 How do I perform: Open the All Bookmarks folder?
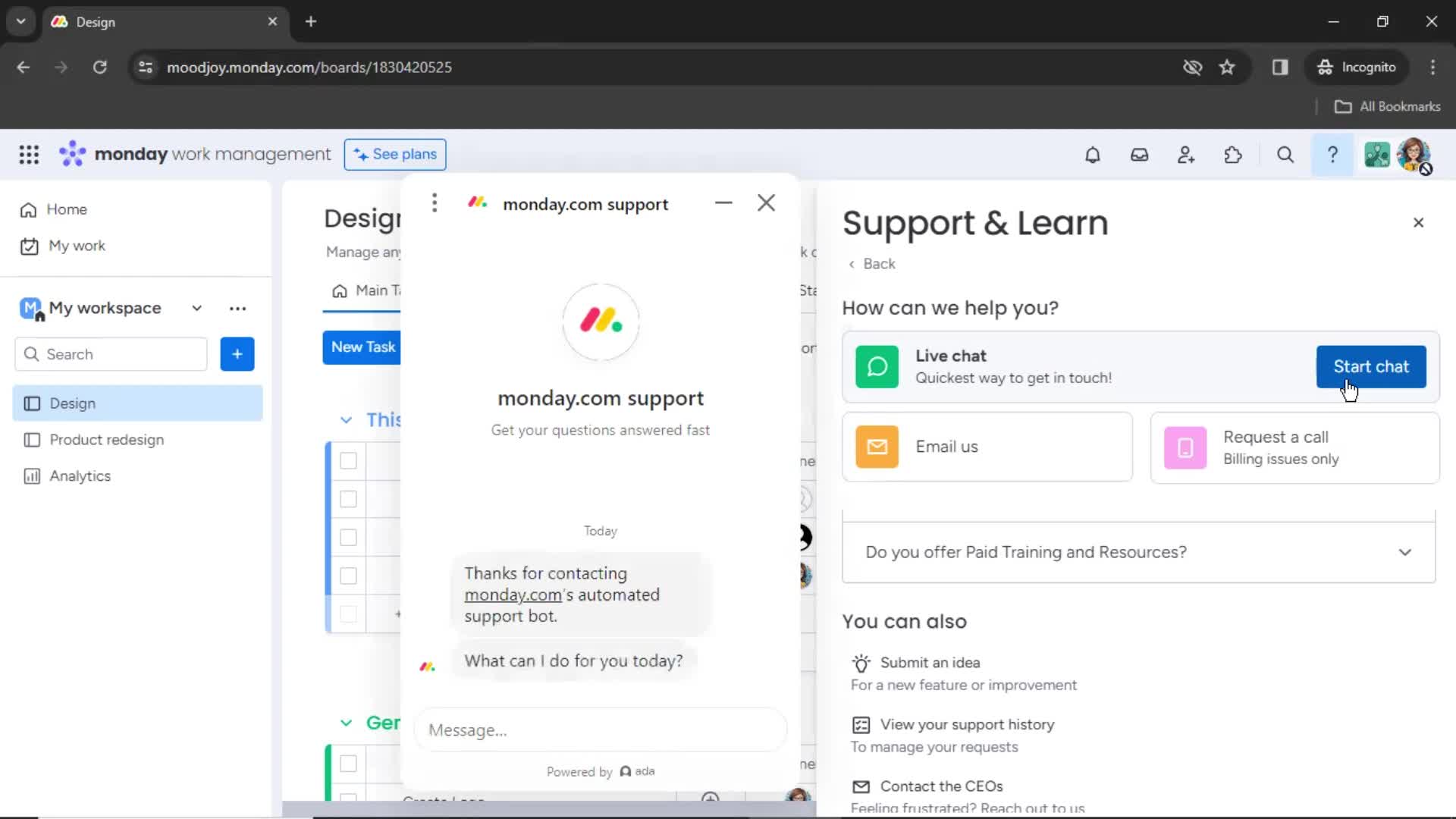[1387, 107]
